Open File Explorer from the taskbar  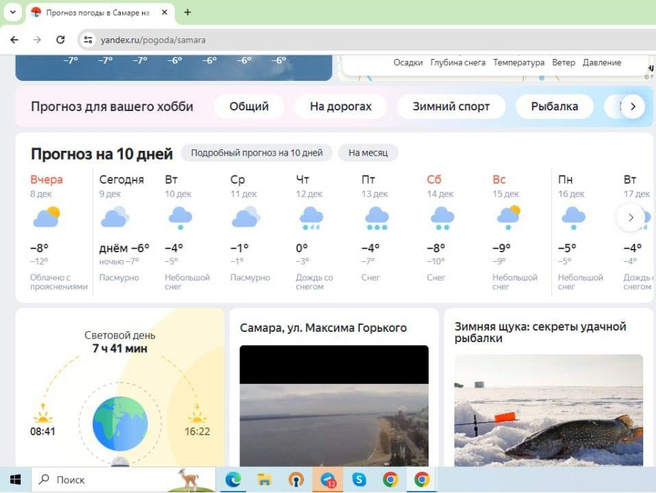(x=264, y=480)
